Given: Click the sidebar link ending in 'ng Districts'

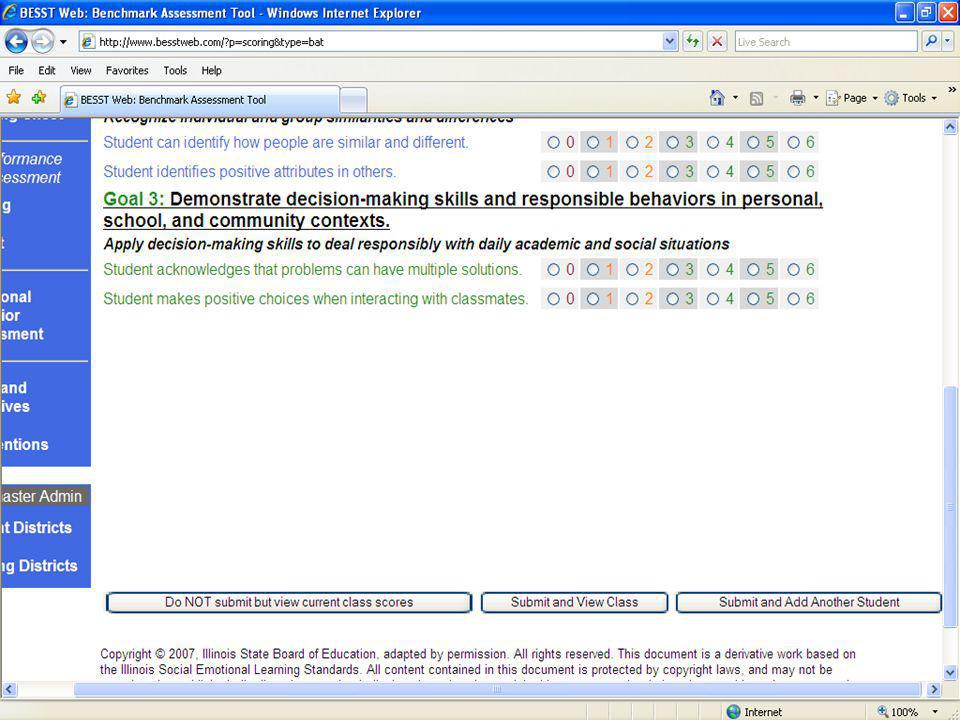Looking at the screenshot, I should (x=39, y=566).
